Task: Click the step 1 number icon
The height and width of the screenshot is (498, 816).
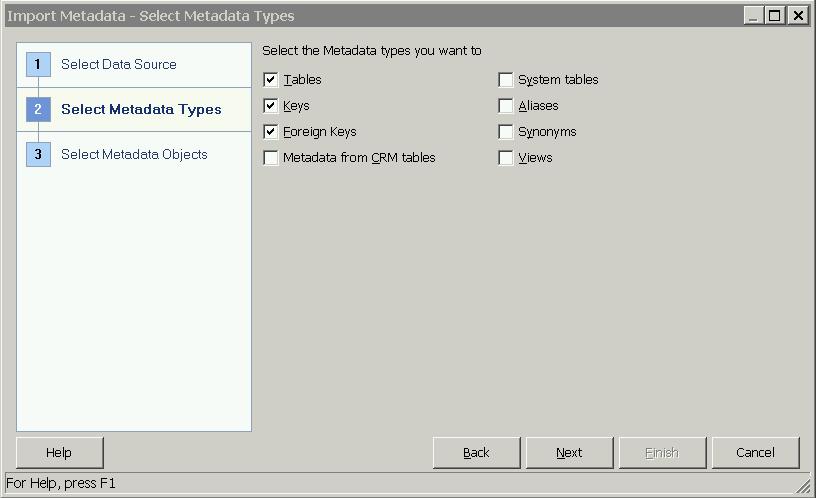Action: (x=38, y=65)
